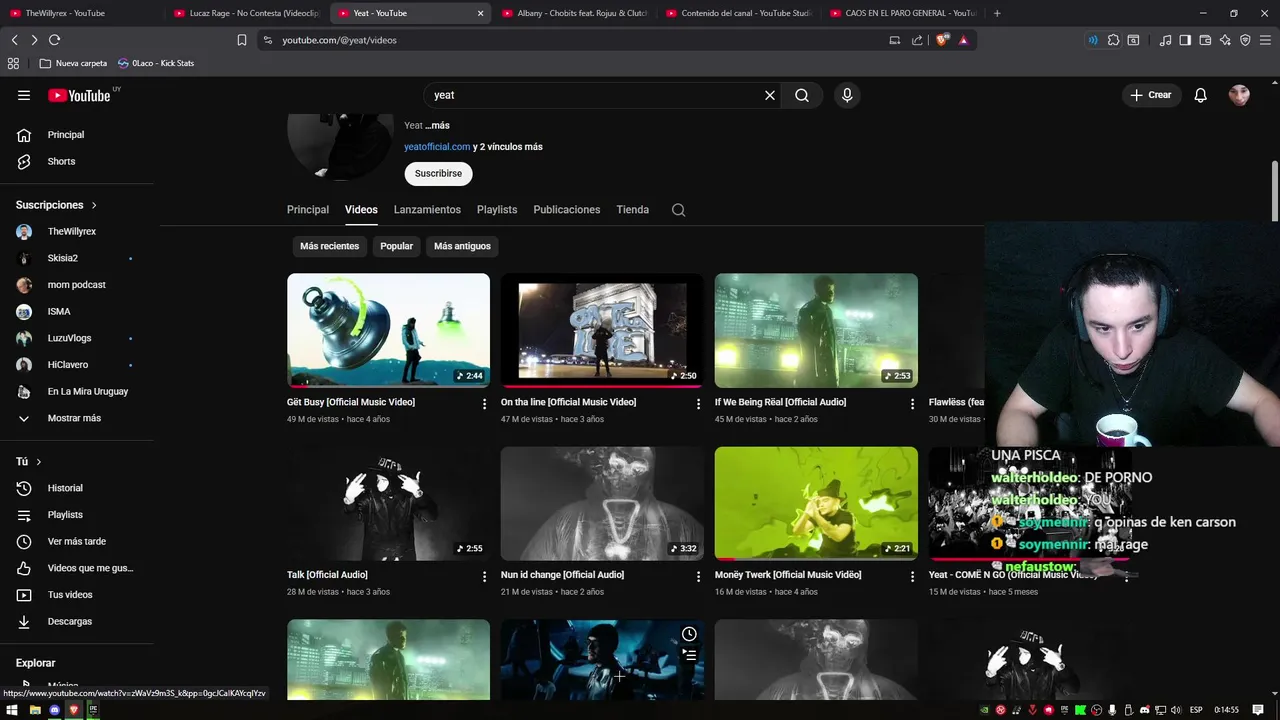
Task: Expand channel description ...más
Action: [437, 126]
